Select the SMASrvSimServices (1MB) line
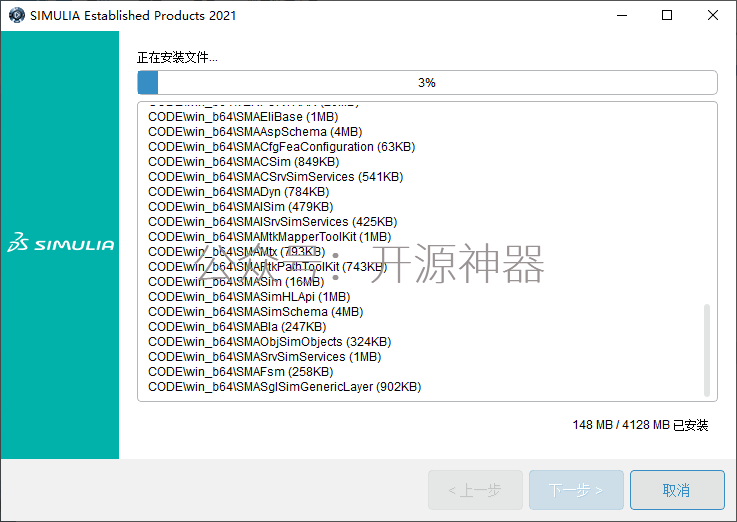Screen dimensions: 737x522 265,357
